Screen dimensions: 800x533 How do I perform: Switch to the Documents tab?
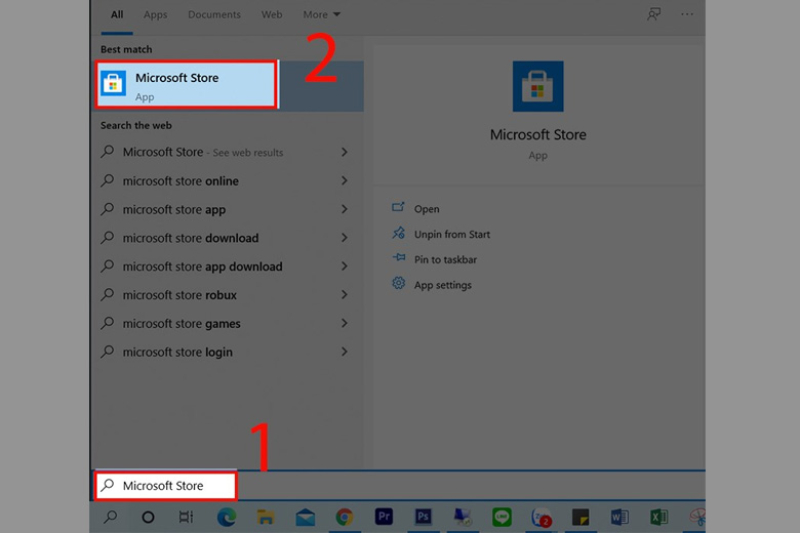[214, 14]
